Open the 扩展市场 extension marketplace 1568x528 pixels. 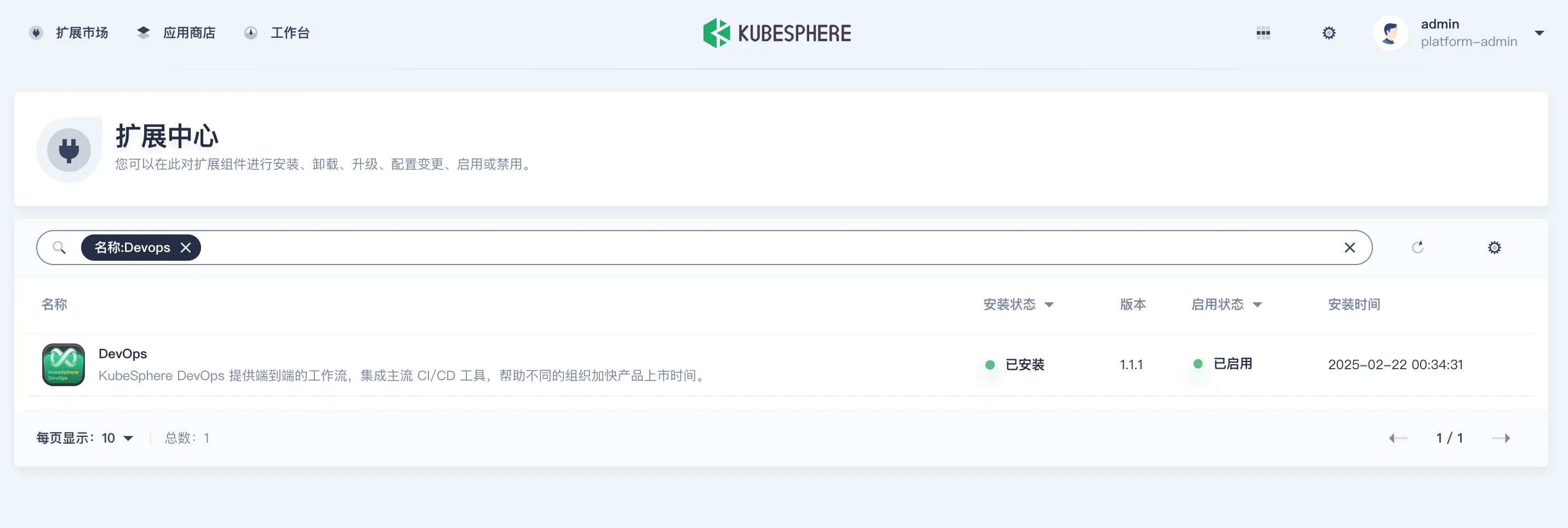tap(69, 33)
